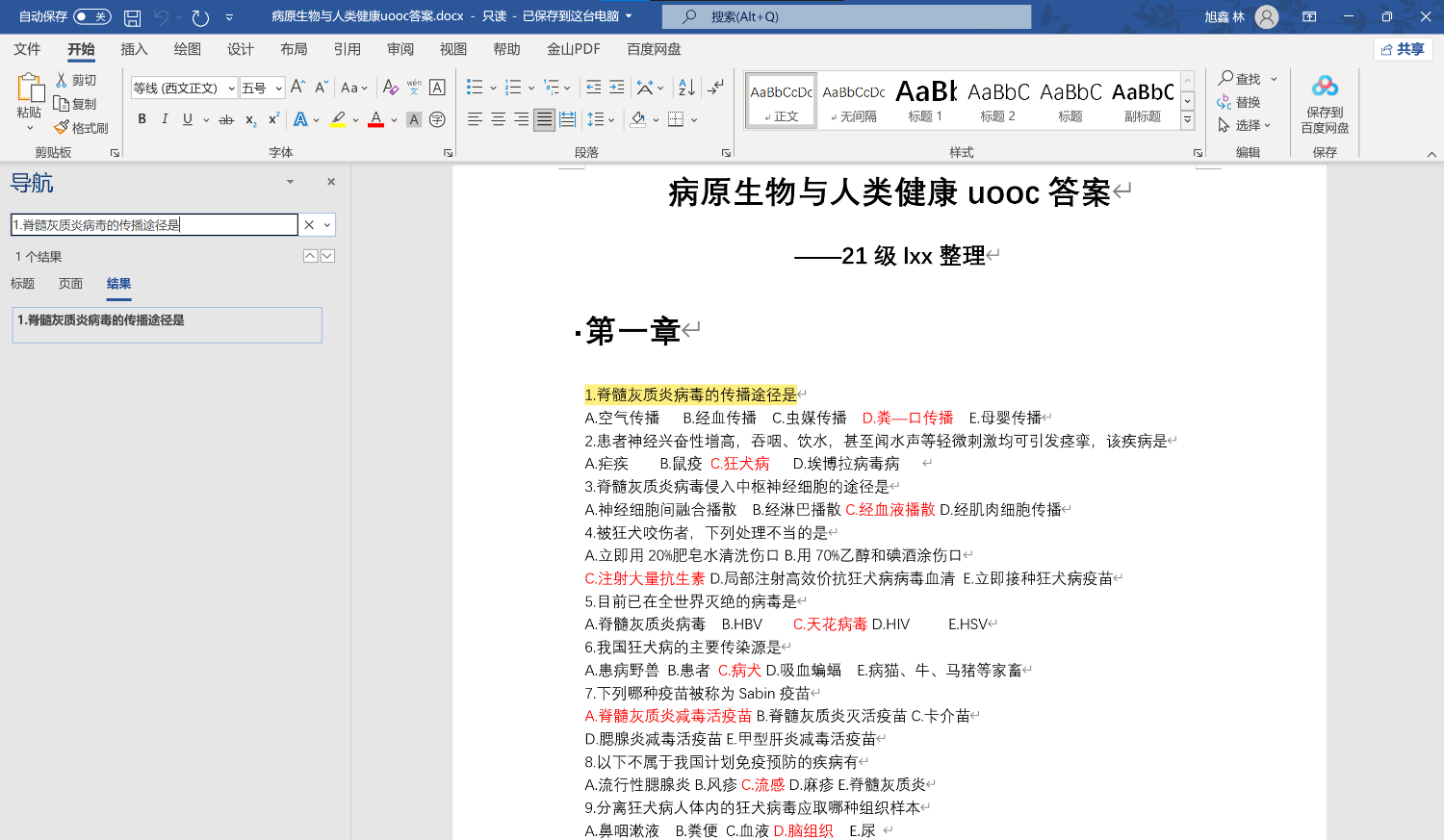The width and height of the screenshot is (1444, 840).
Task: Switch to the Review (审阅) tab
Action: 400,49
